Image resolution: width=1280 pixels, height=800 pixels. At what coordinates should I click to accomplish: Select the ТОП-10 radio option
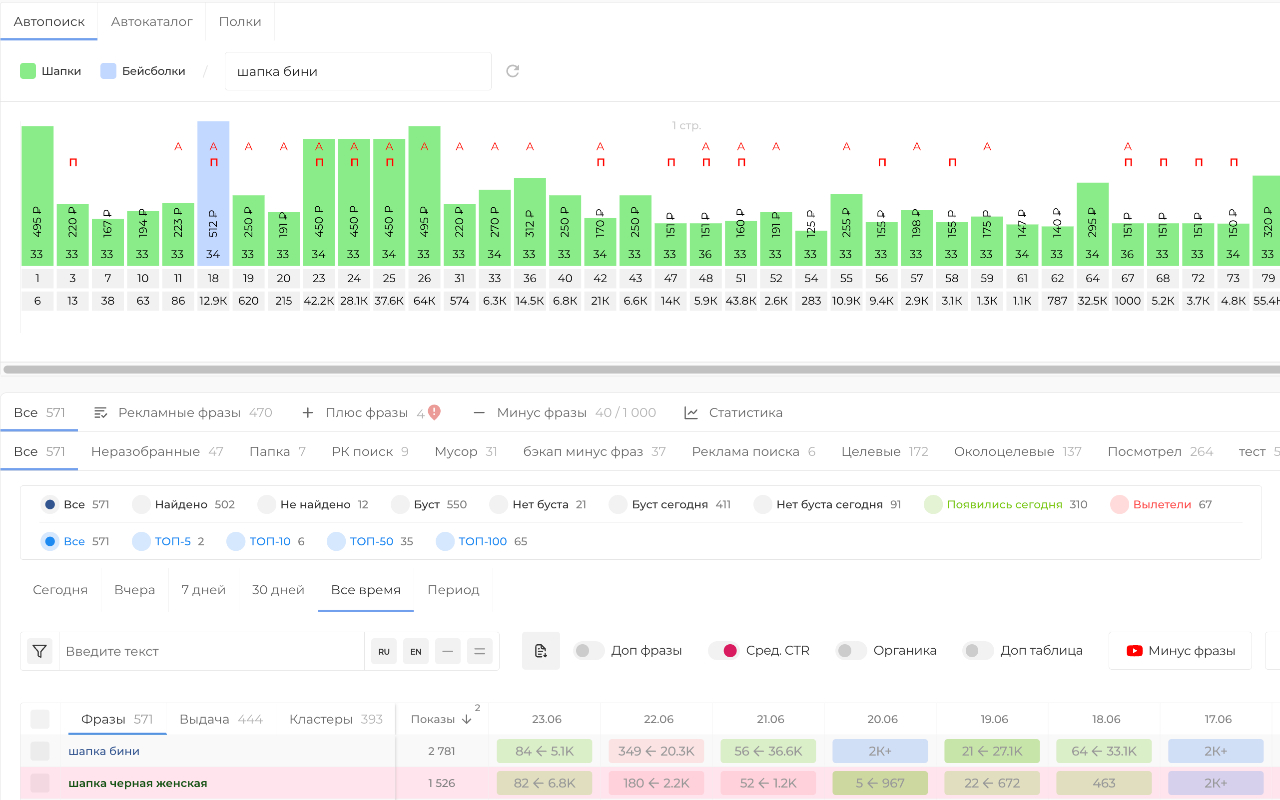click(236, 541)
